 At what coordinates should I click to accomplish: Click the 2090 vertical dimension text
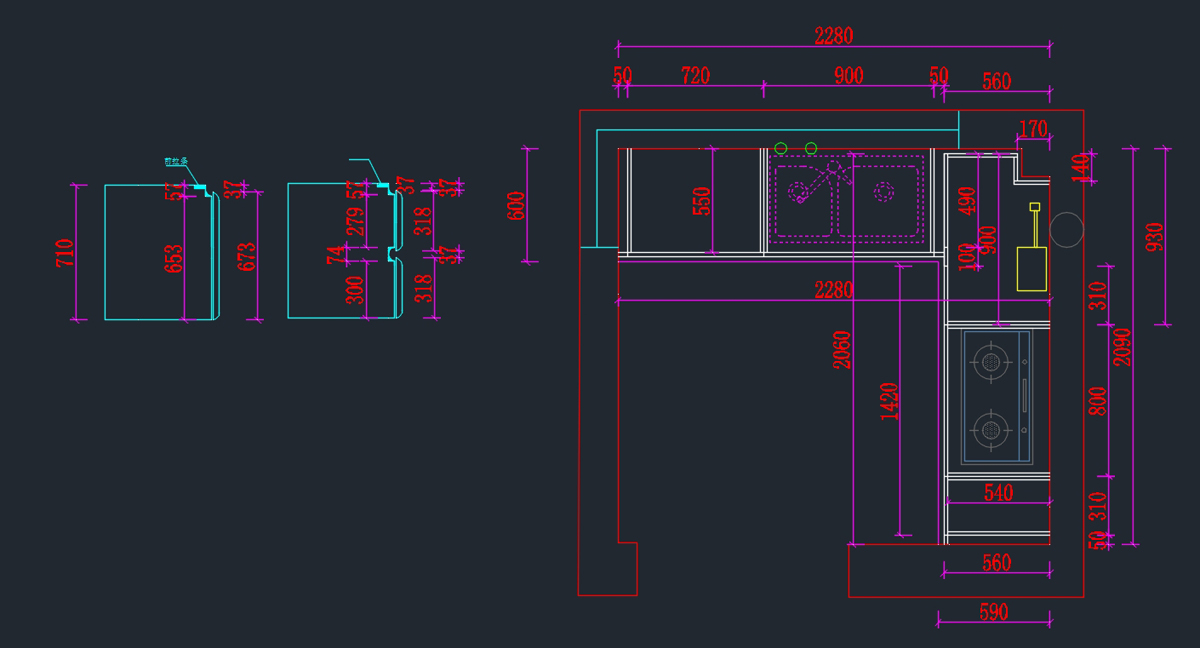tap(1123, 346)
